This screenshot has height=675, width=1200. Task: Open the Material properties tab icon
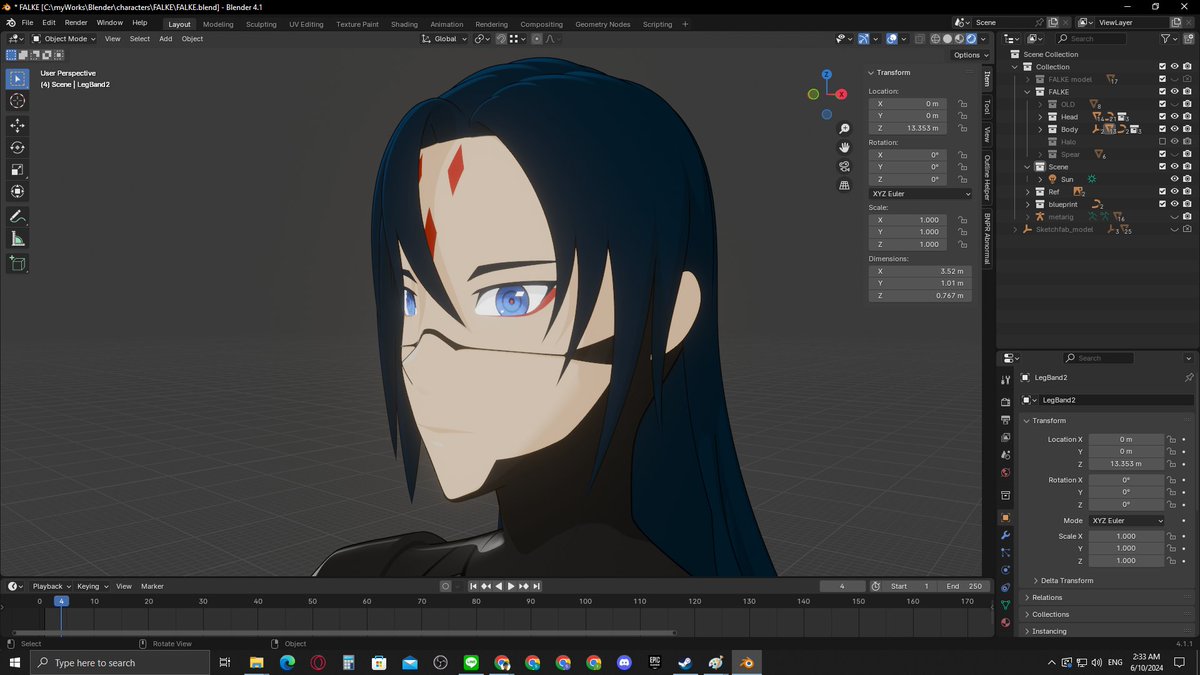pos(1005,623)
